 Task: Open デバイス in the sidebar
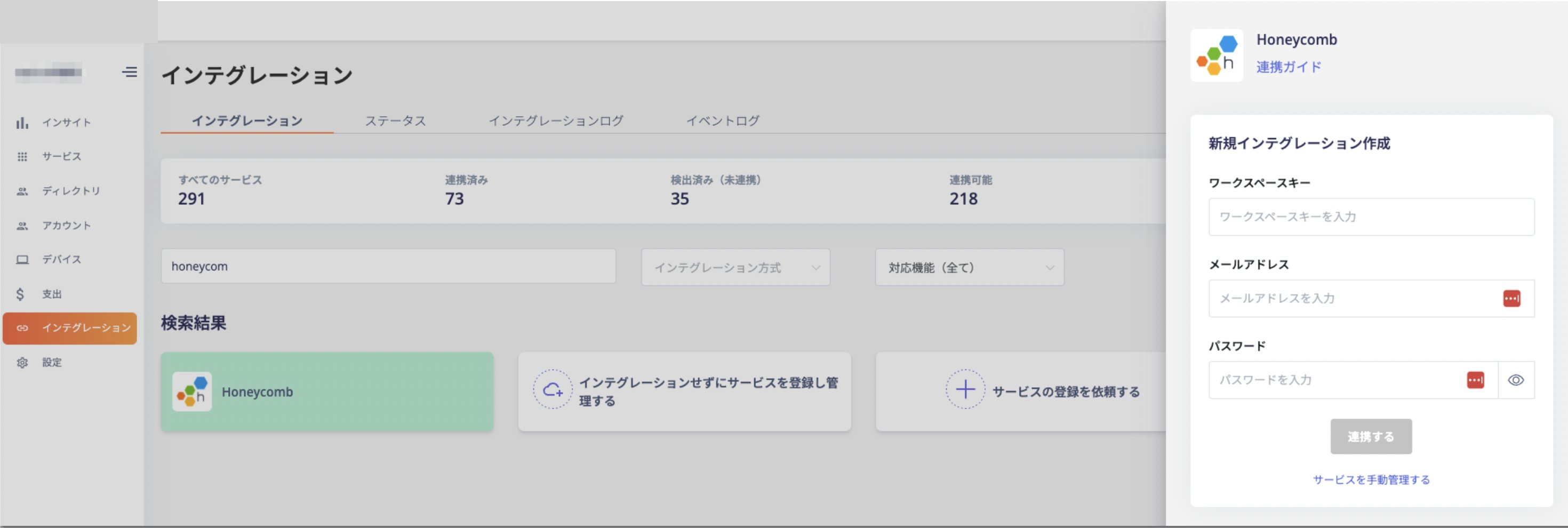tap(61, 260)
